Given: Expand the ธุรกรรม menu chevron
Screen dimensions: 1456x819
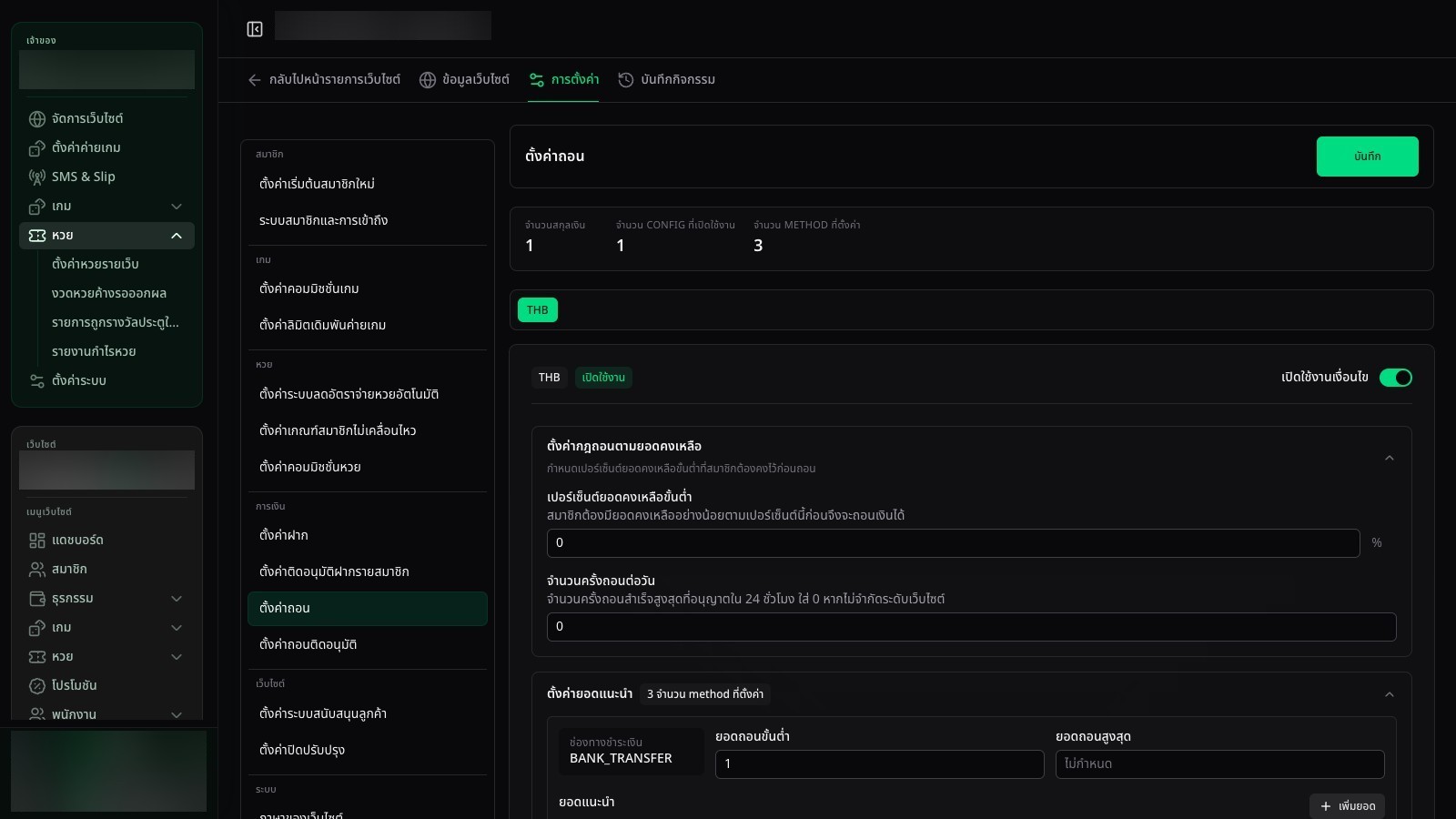Looking at the screenshot, I should (177, 599).
